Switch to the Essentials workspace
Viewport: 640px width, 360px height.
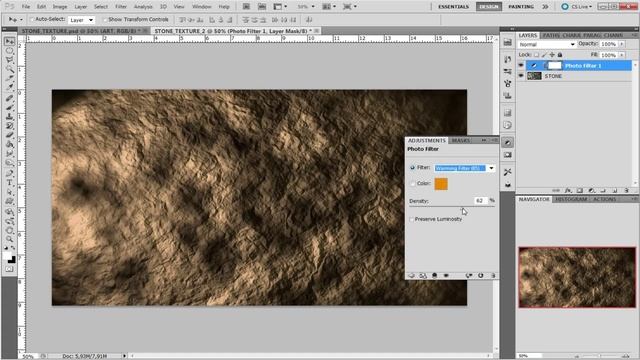click(x=453, y=7)
